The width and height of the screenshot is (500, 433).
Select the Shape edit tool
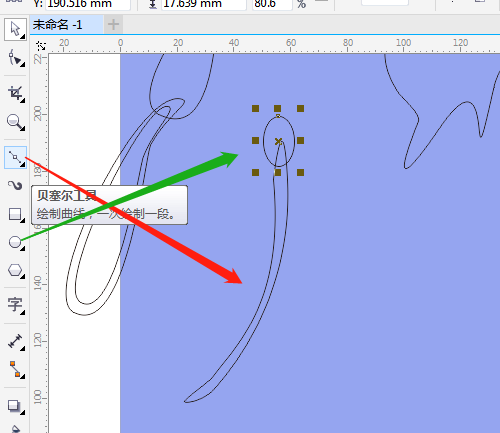(x=15, y=58)
